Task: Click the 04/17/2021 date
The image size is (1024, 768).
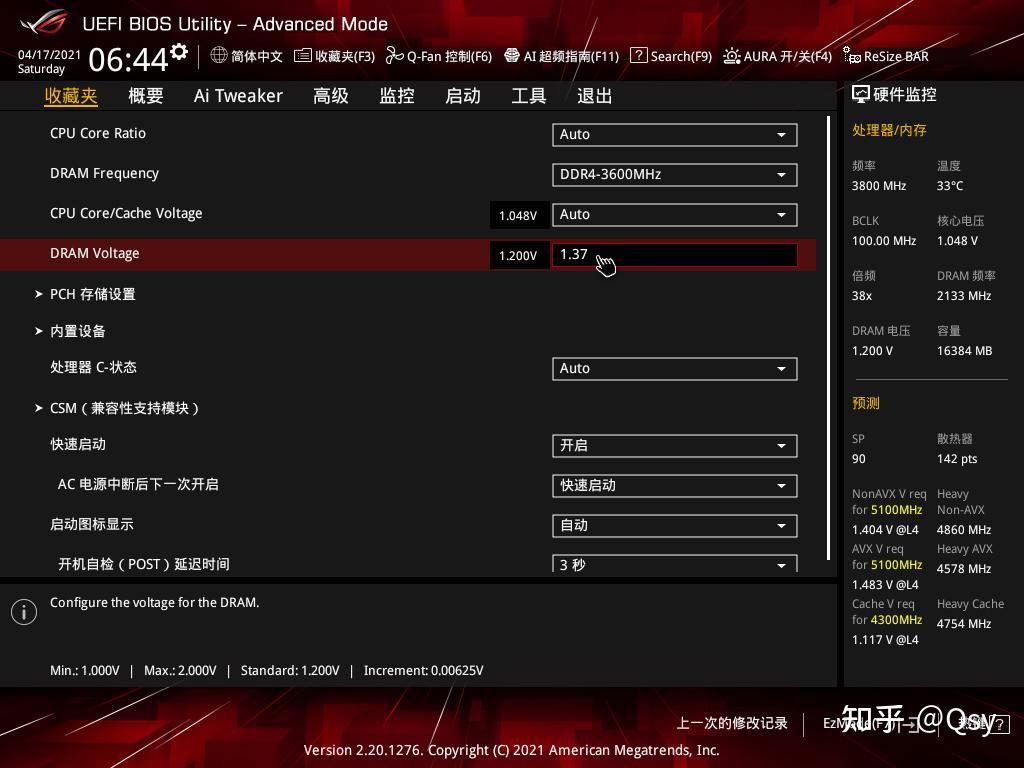Action: click(x=49, y=55)
